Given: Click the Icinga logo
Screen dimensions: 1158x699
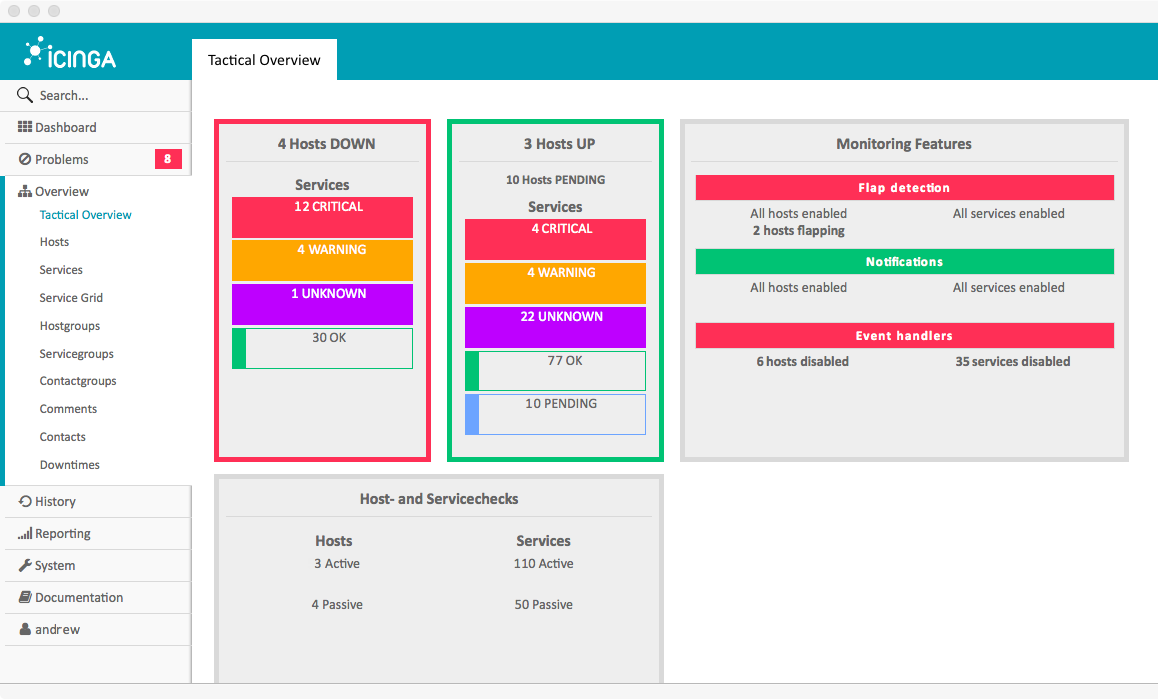Looking at the screenshot, I should click(70, 53).
